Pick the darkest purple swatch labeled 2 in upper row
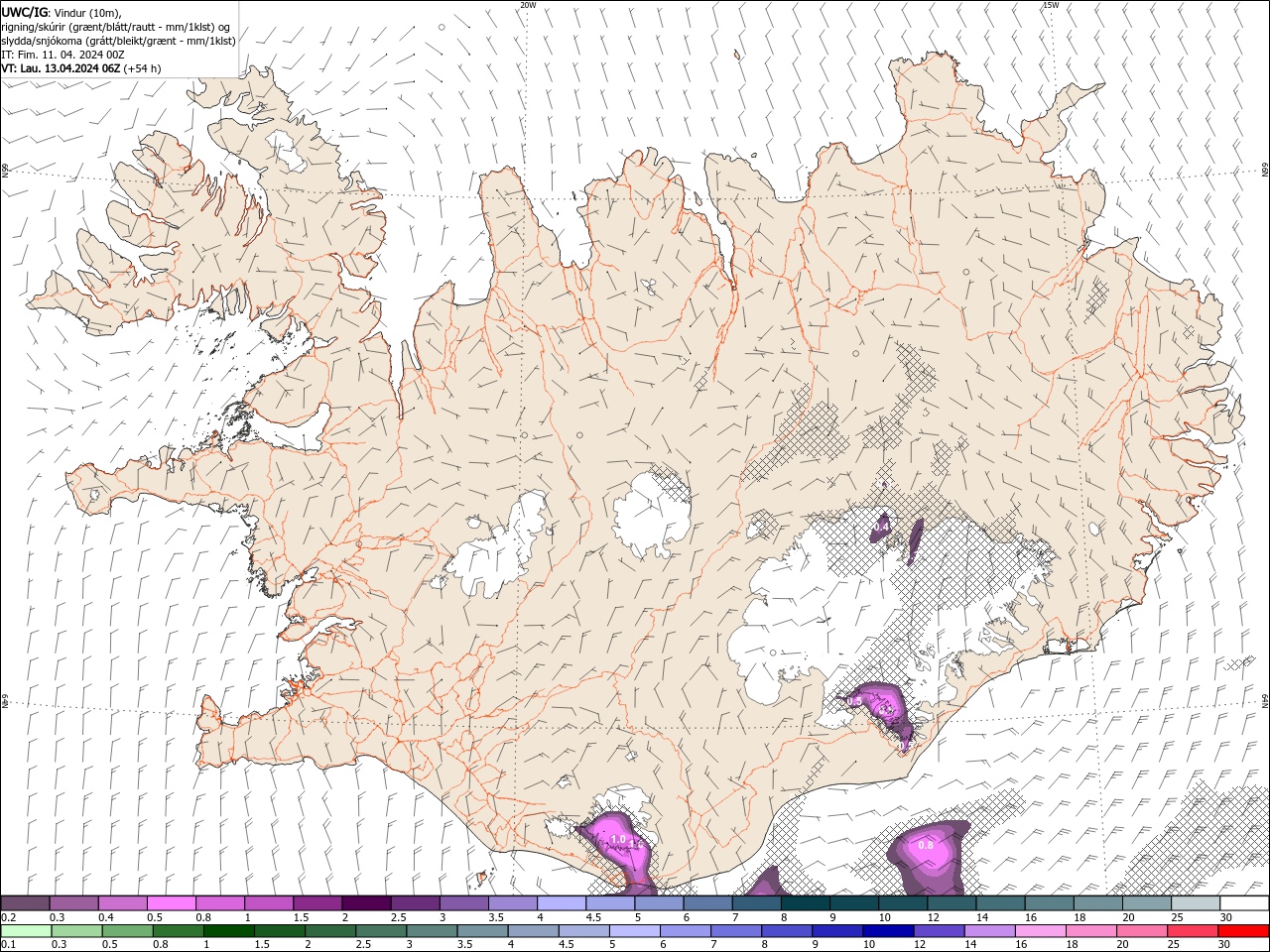The width and height of the screenshot is (1270, 952). point(365,903)
